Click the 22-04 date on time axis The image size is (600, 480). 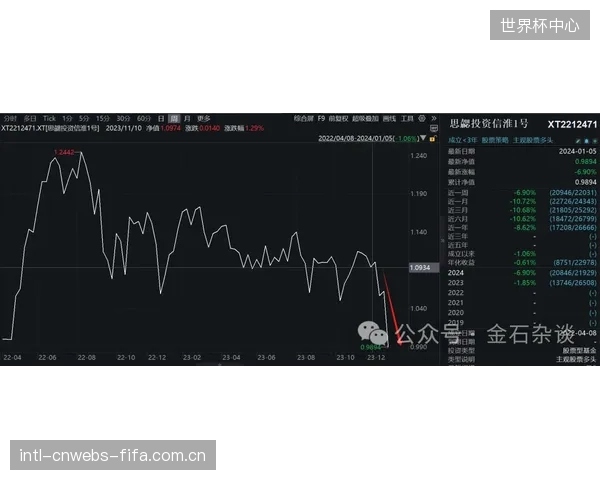(x=12, y=358)
